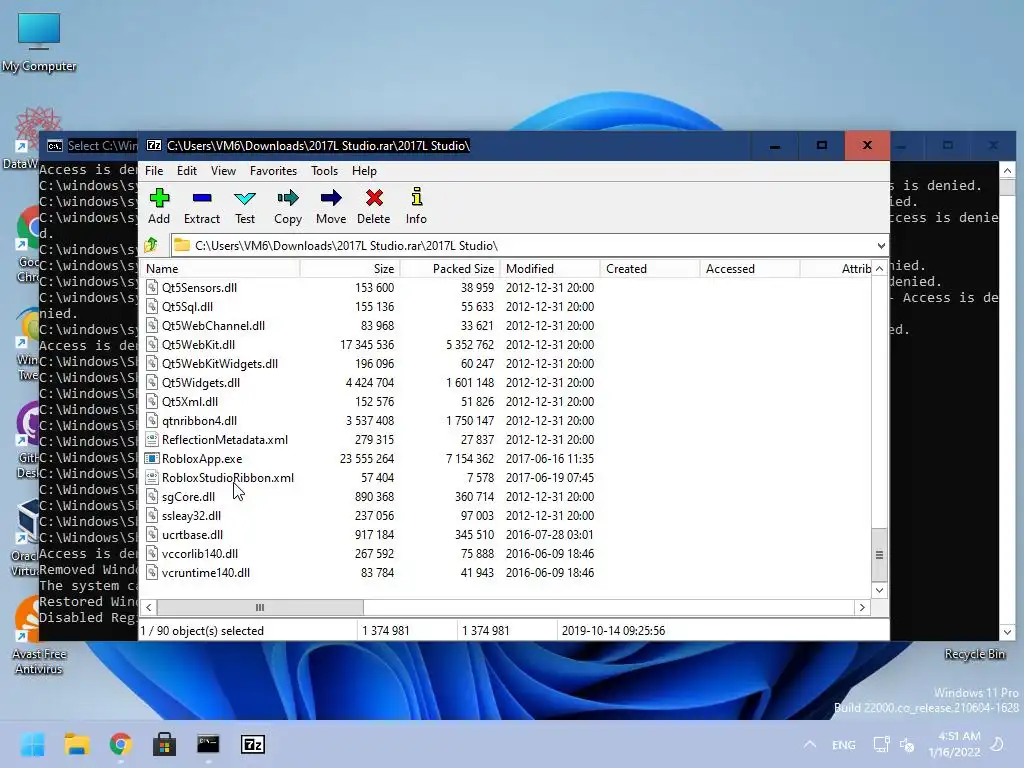Select Qt5WebKit.dll file
This screenshot has width=1024, height=768.
198,344
